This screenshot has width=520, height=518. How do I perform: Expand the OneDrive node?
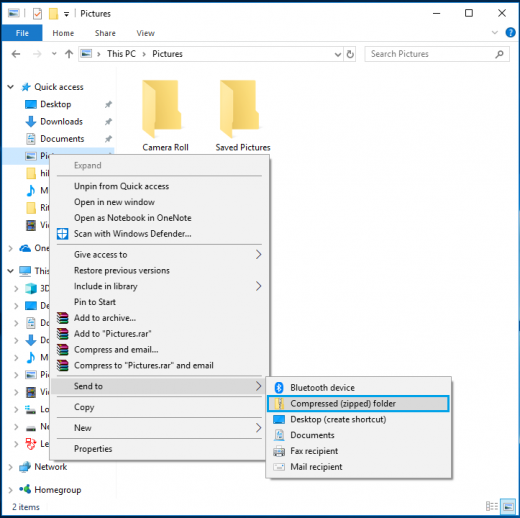coord(10,248)
